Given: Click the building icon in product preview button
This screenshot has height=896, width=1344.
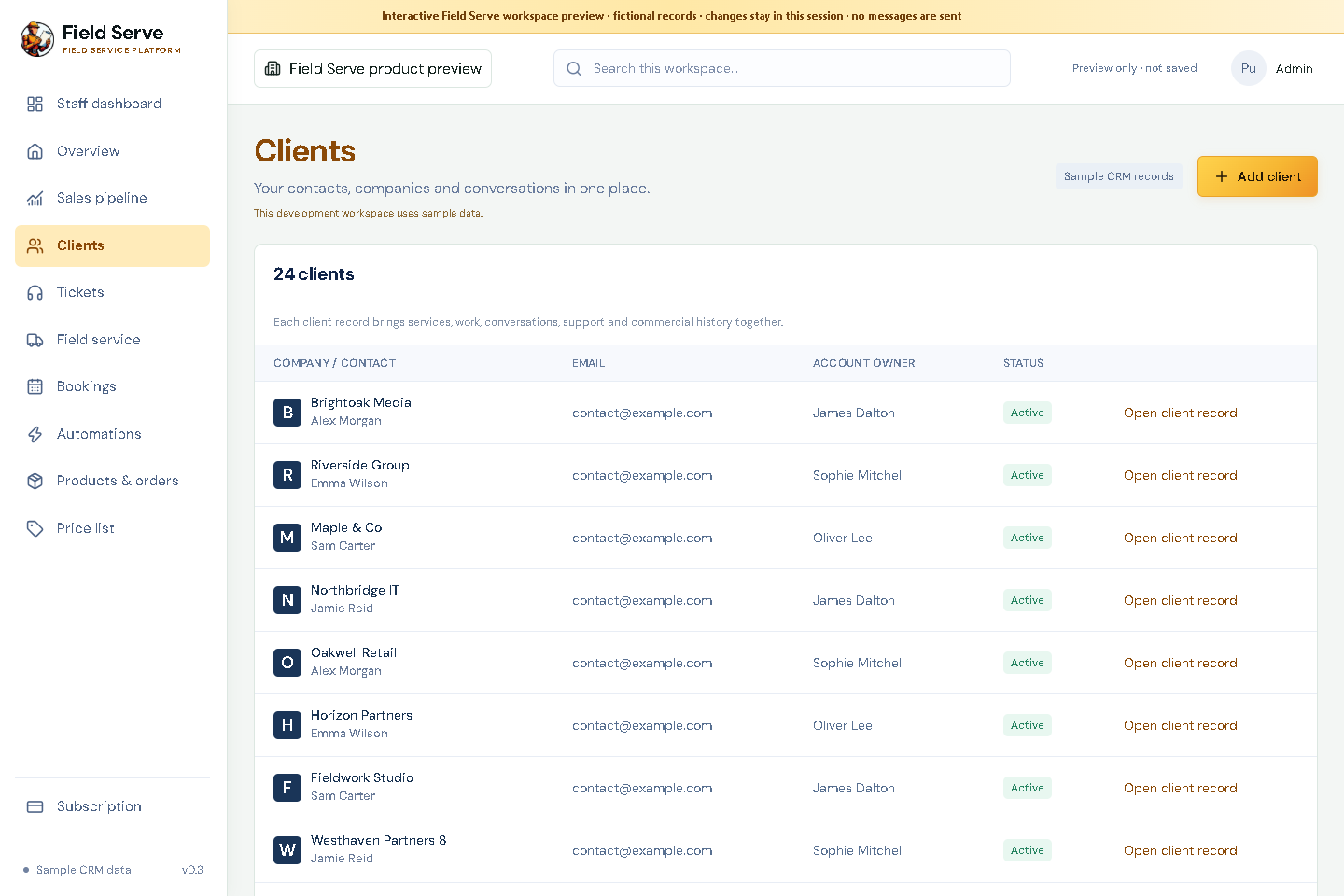Looking at the screenshot, I should [273, 68].
